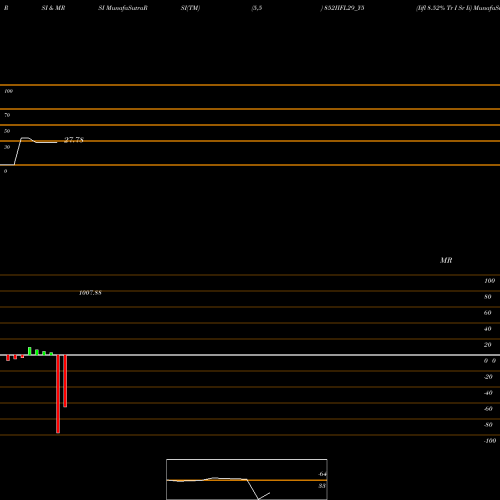
Task: Click the SI & MR header label
Action: pos(53,8)
